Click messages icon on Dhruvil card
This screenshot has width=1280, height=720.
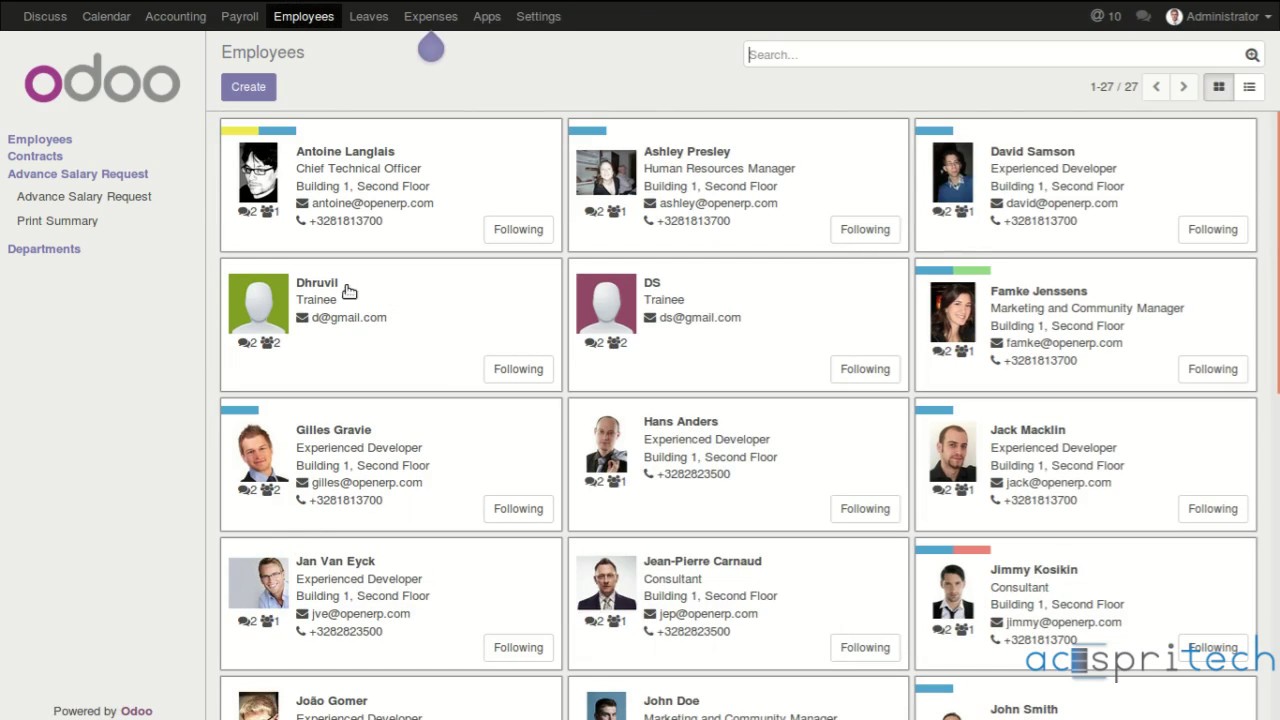tap(247, 342)
